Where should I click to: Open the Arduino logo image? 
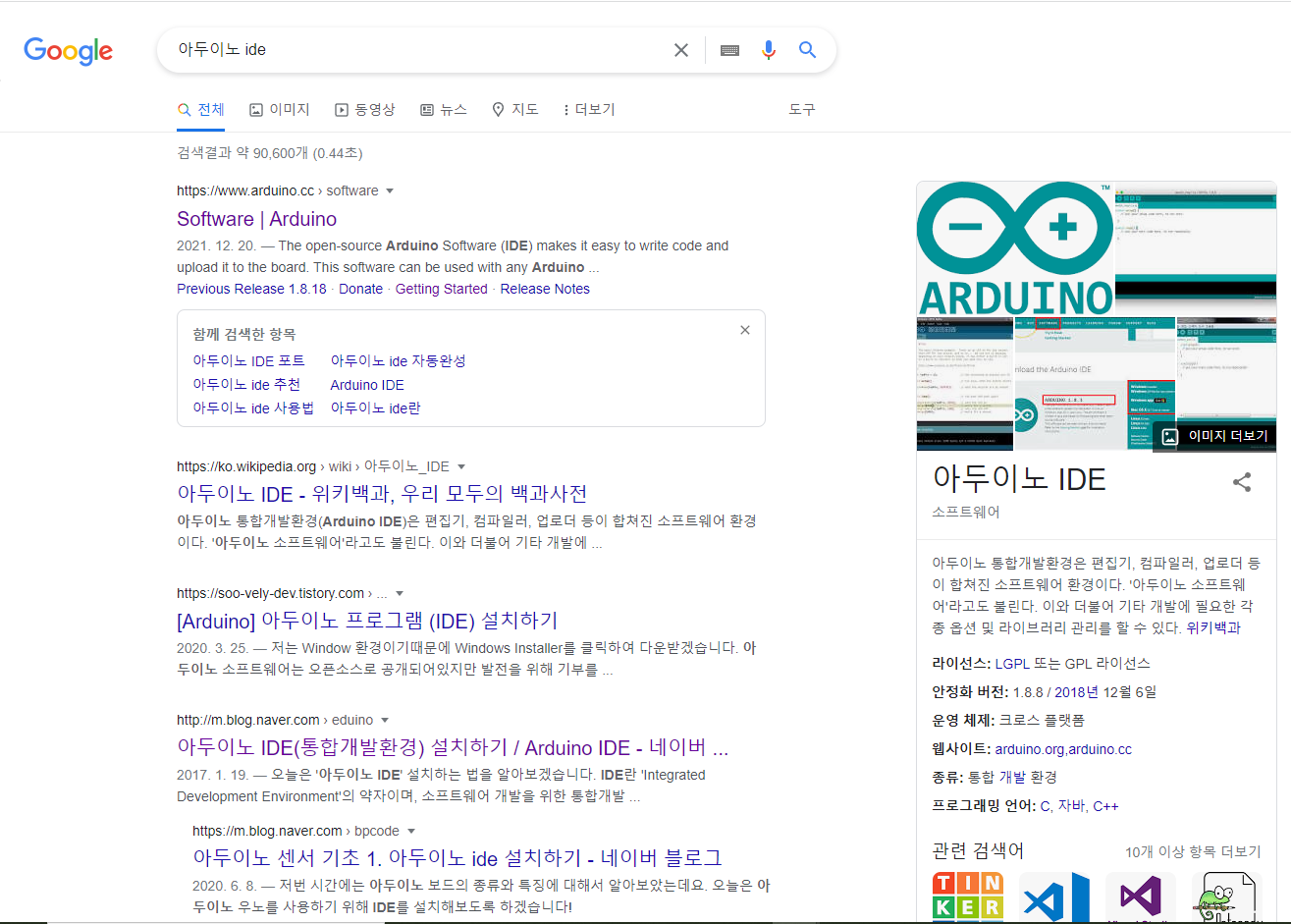click(x=1015, y=248)
